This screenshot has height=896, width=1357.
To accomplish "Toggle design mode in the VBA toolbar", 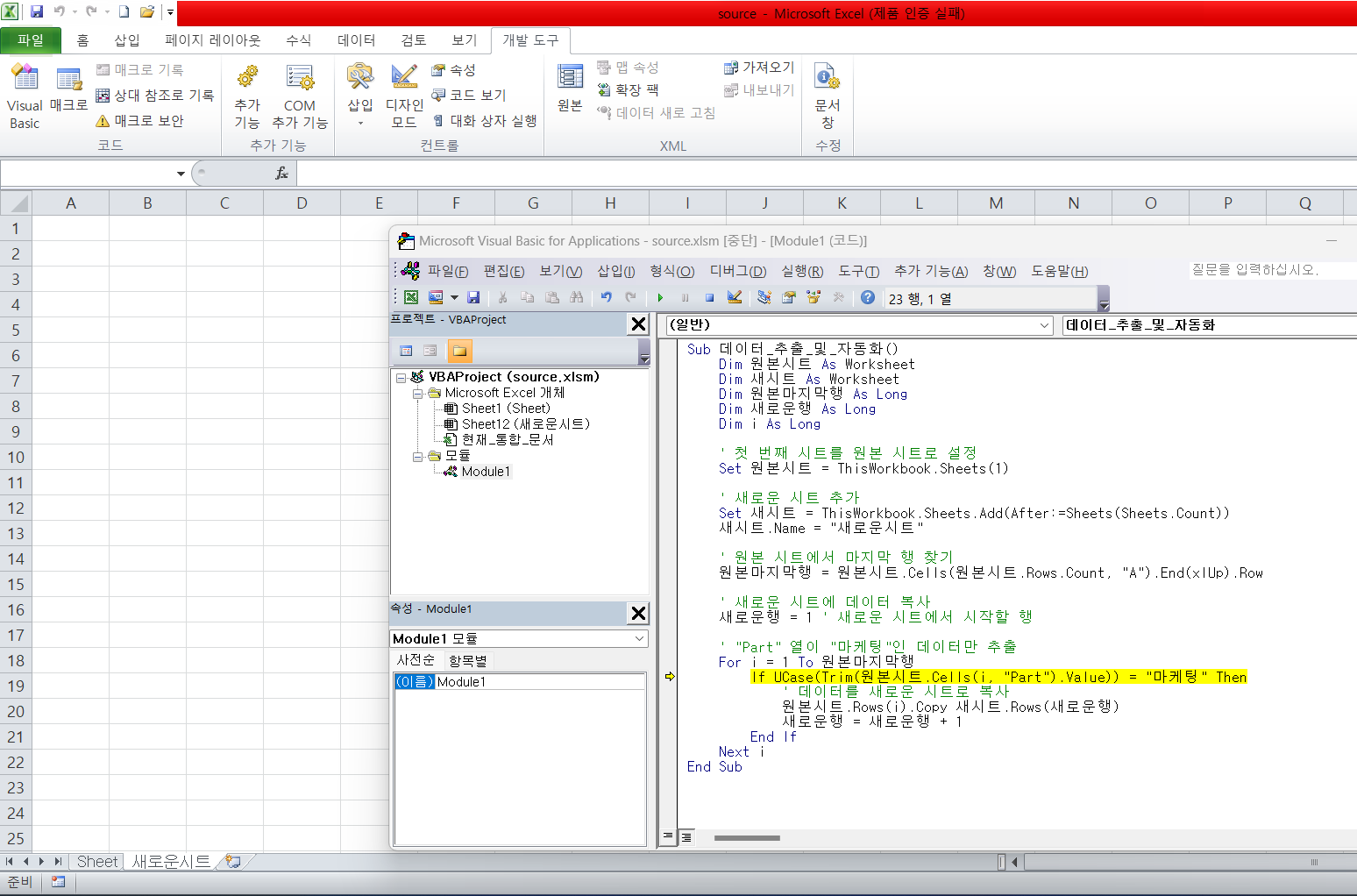I will (735, 298).
